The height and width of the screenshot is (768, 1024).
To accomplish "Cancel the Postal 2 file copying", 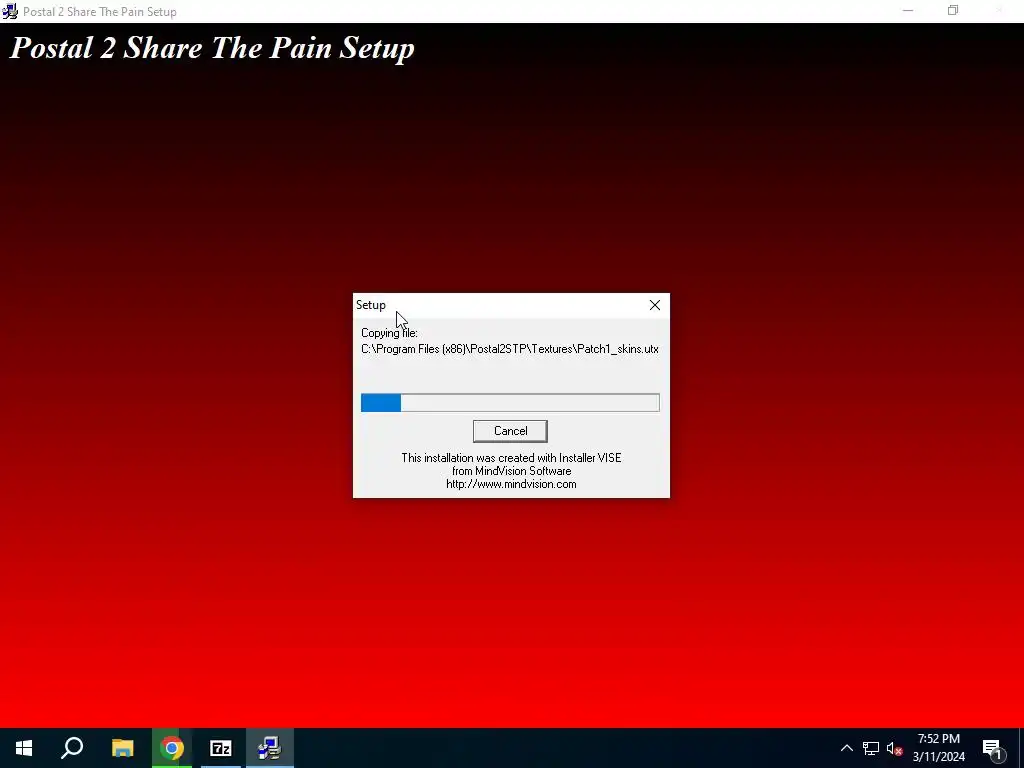I will [x=510, y=431].
